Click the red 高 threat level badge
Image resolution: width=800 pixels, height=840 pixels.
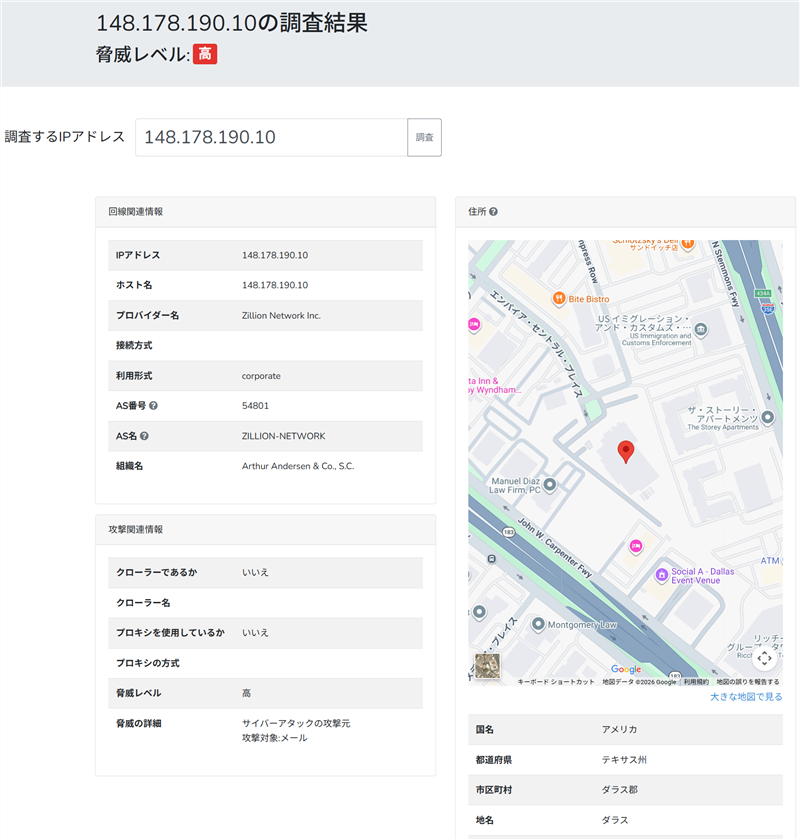[x=205, y=54]
